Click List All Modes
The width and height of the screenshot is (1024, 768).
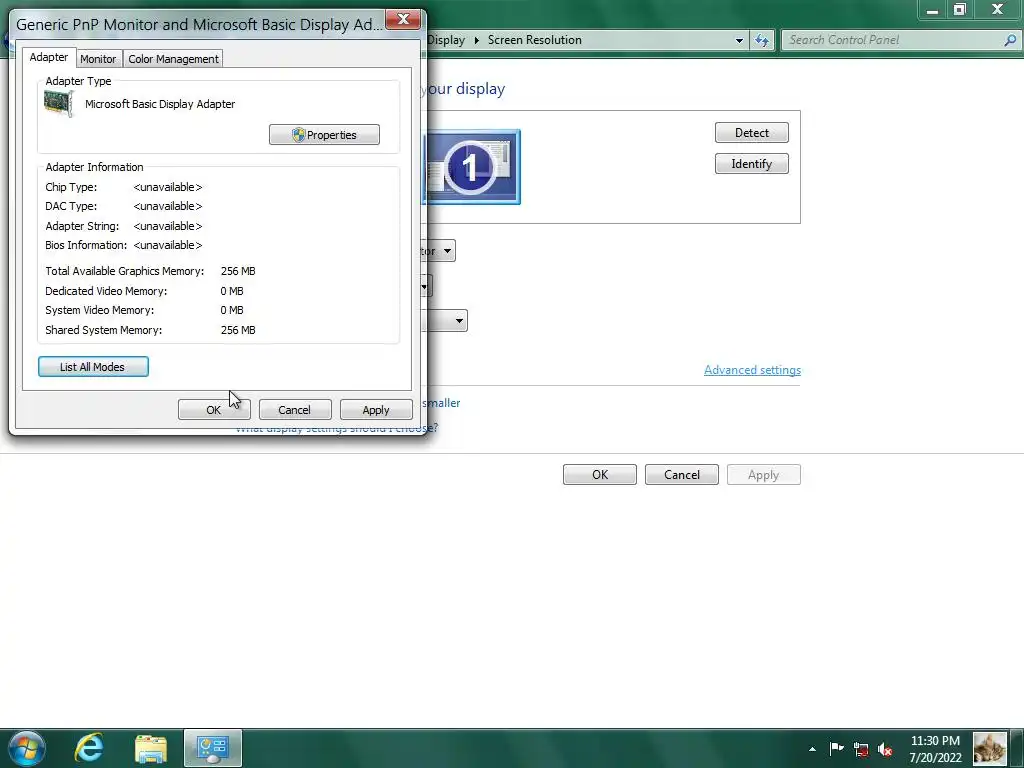pyautogui.click(x=93, y=367)
